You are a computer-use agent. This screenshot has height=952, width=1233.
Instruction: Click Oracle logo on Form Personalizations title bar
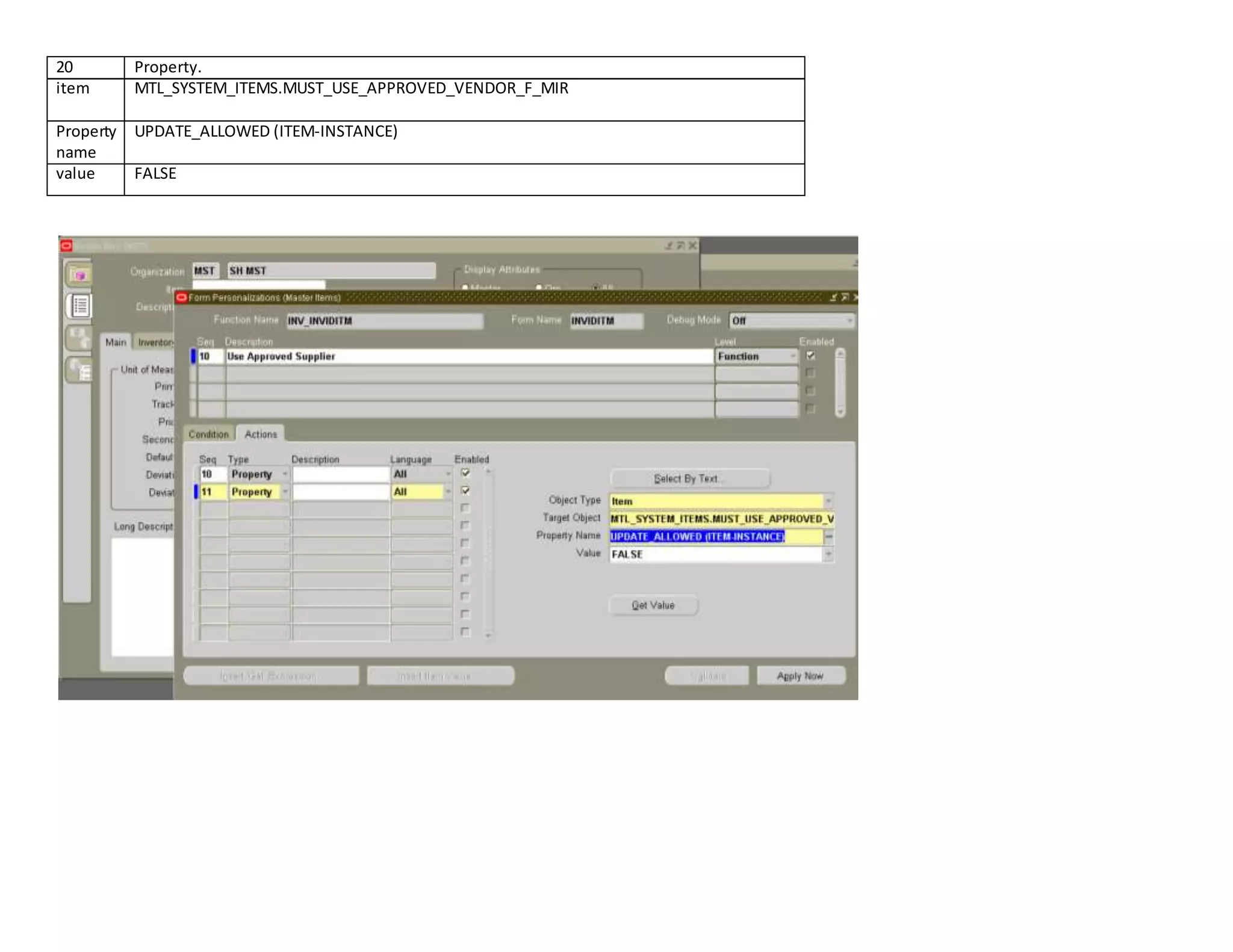[182, 297]
